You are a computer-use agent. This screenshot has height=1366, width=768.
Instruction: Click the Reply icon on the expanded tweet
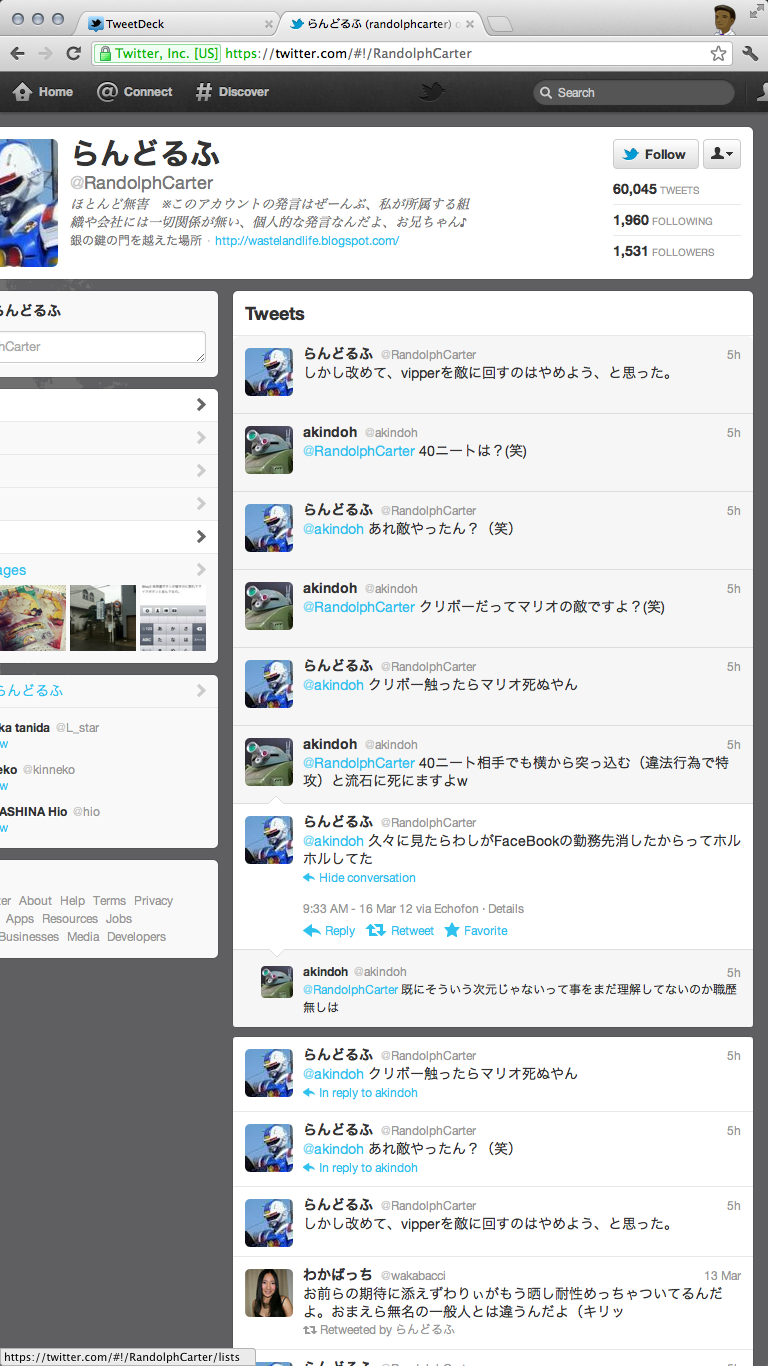329,931
